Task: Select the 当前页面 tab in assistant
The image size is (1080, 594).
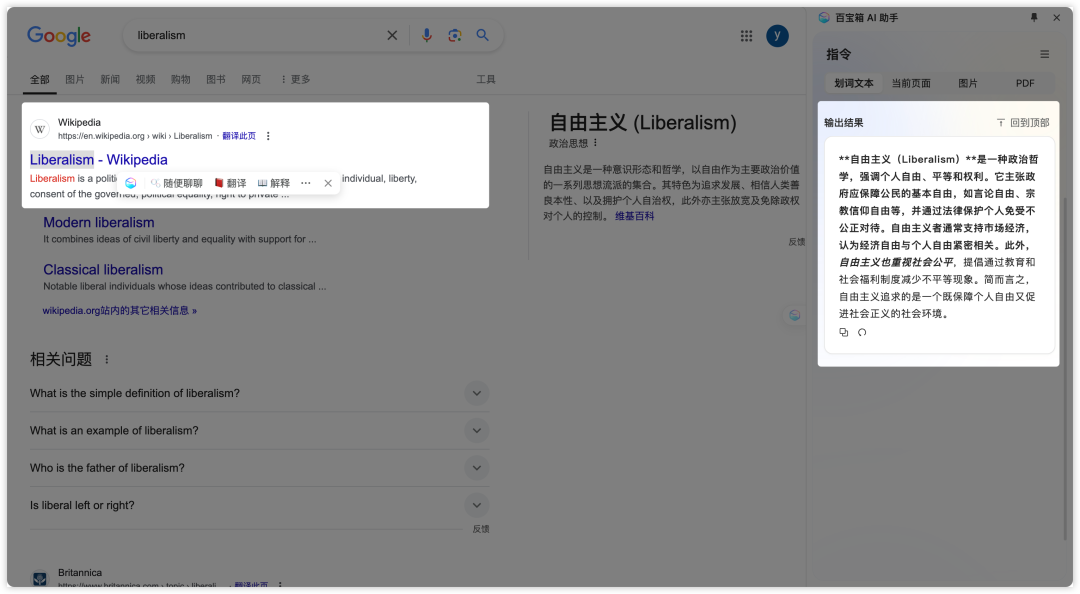Action: 911,83
